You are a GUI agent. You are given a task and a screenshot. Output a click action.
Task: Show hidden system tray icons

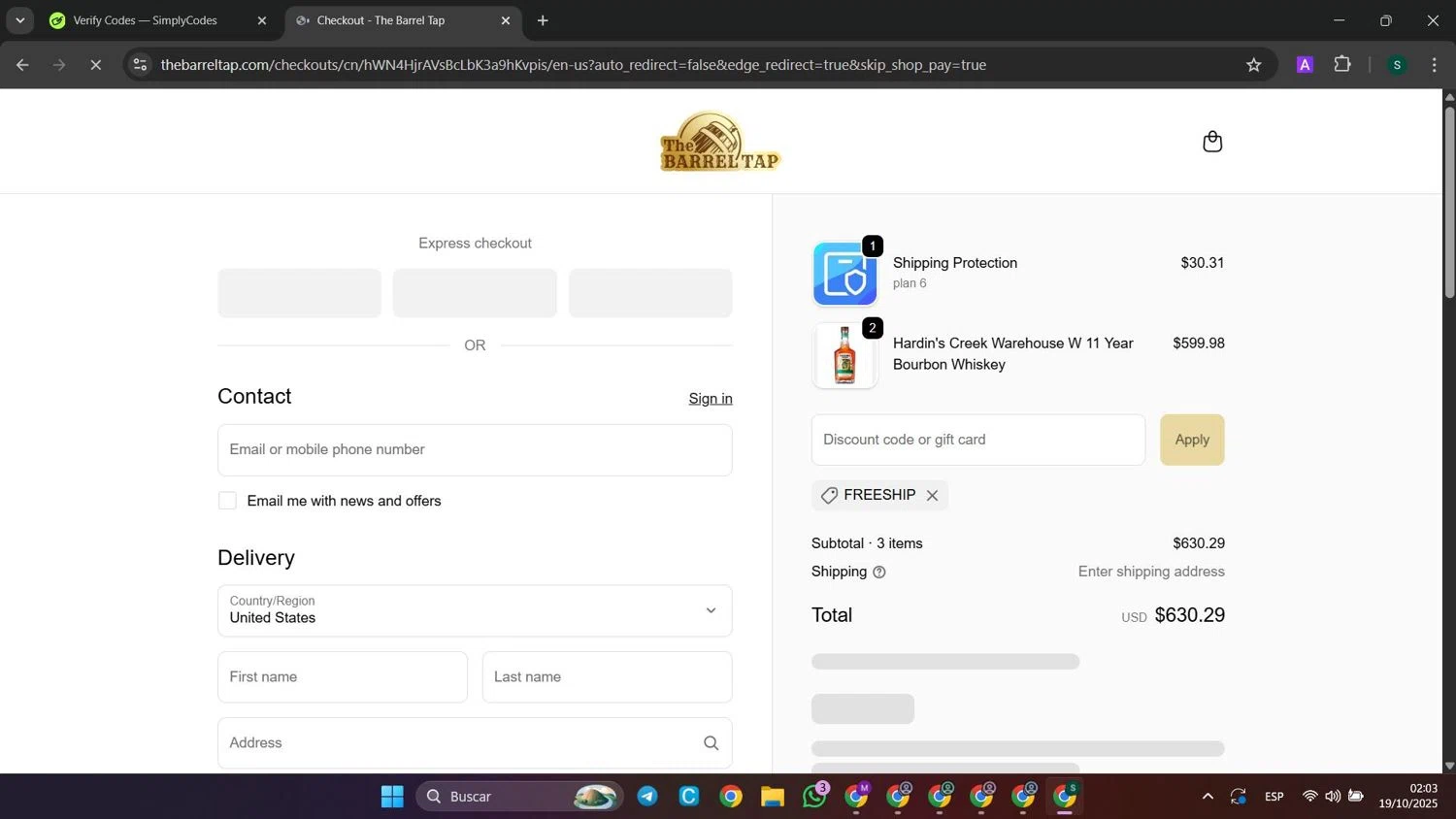(x=1208, y=797)
